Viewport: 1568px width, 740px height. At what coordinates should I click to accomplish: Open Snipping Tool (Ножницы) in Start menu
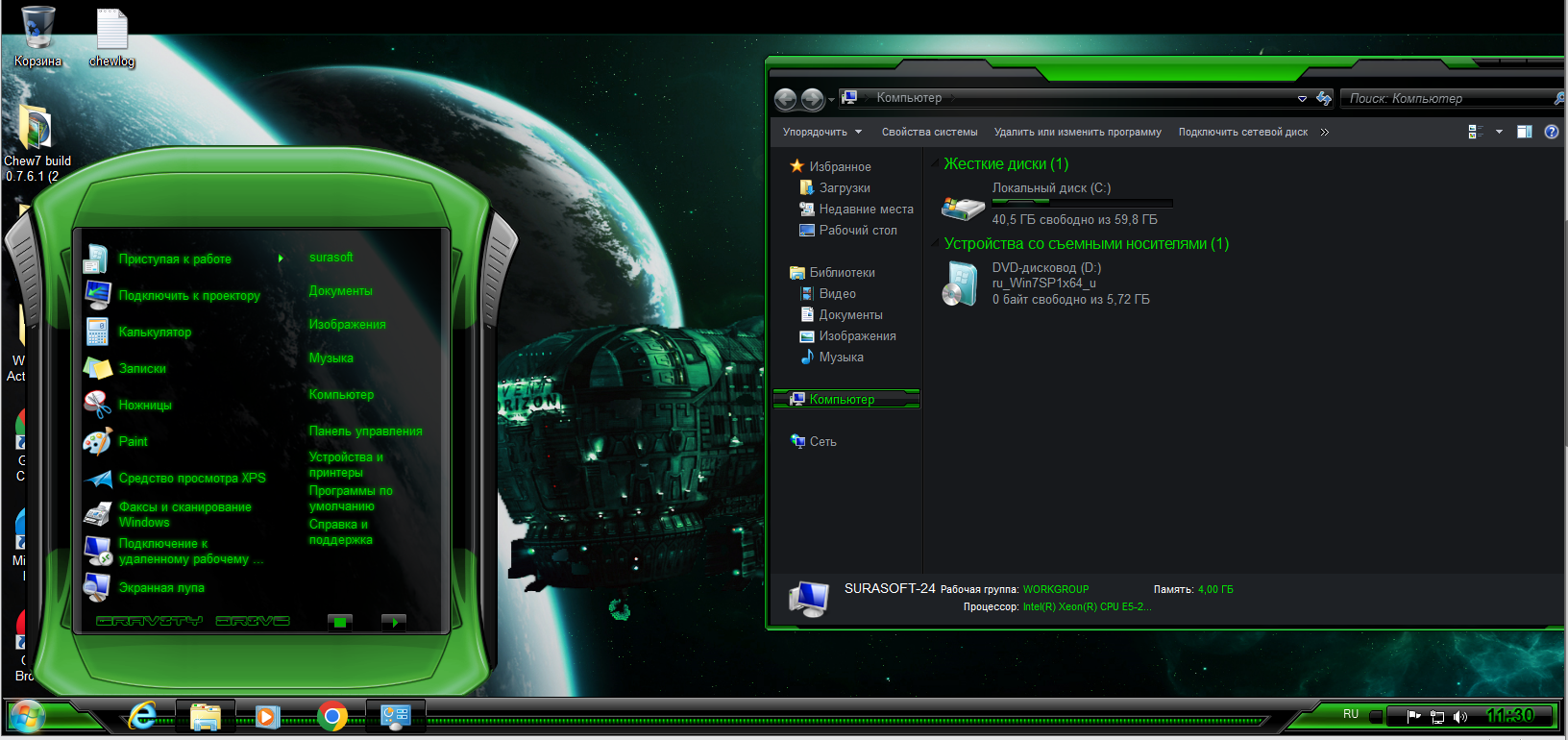(x=144, y=406)
